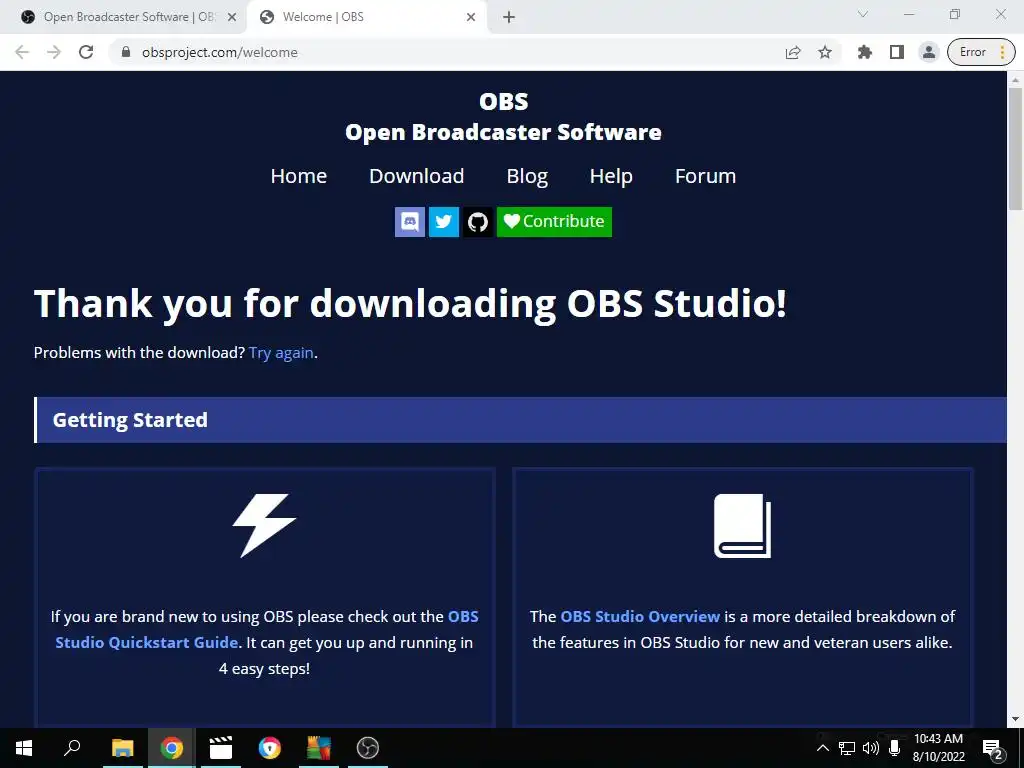Open the GitHub icon link
The height and width of the screenshot is (768, 1024).
click(x=478, y=222)
